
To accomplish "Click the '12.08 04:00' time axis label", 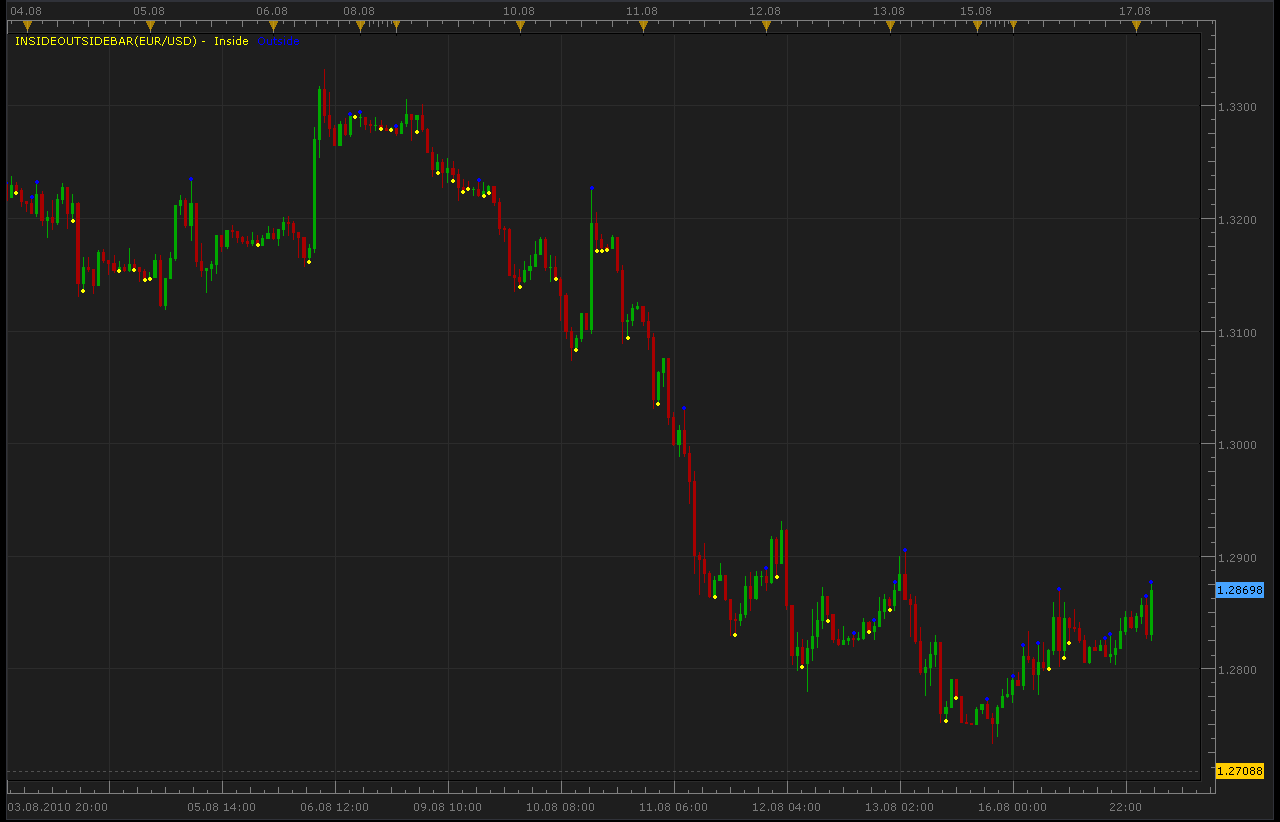I will [x=787, y=807].
